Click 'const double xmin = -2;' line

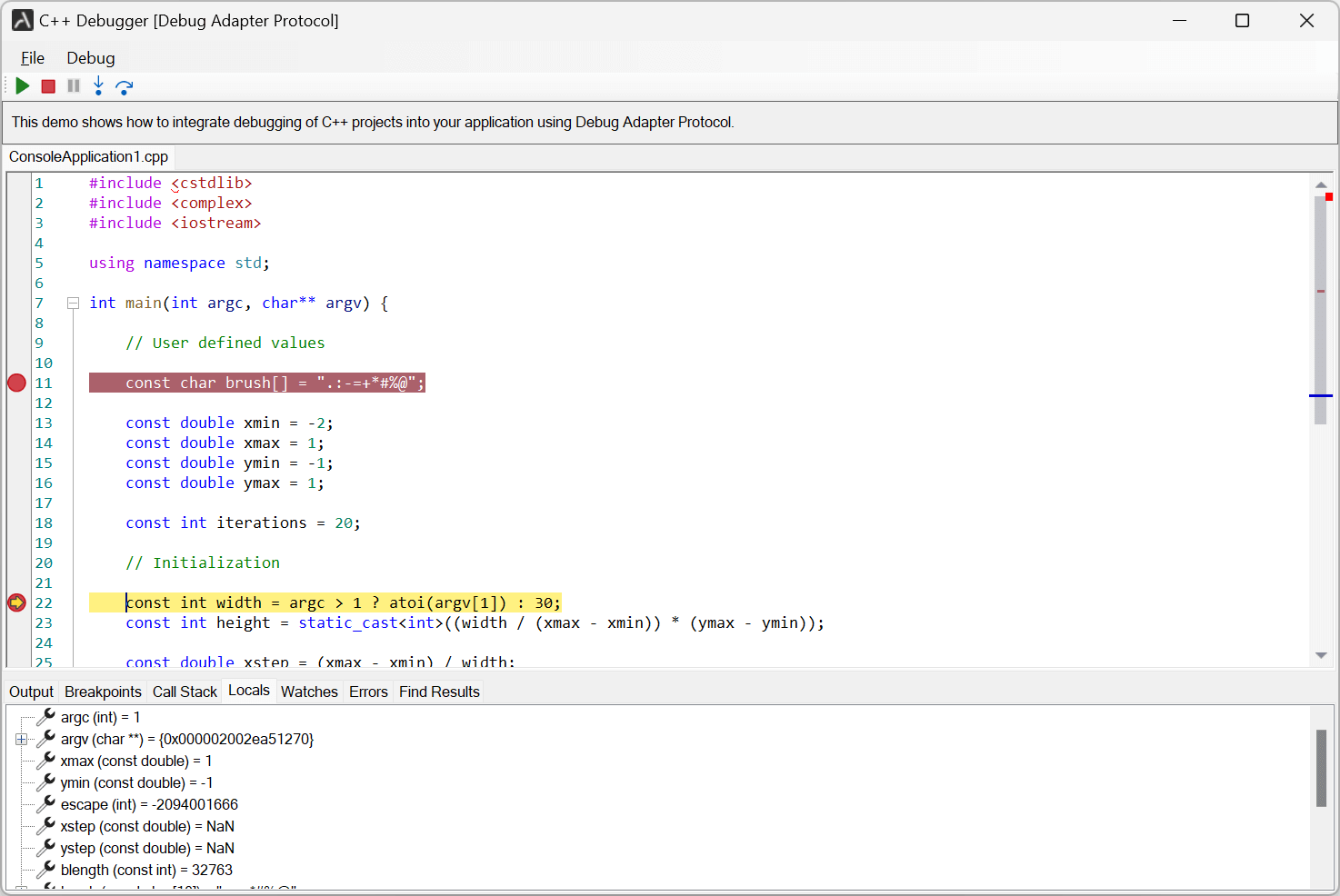tap(230, 423)
